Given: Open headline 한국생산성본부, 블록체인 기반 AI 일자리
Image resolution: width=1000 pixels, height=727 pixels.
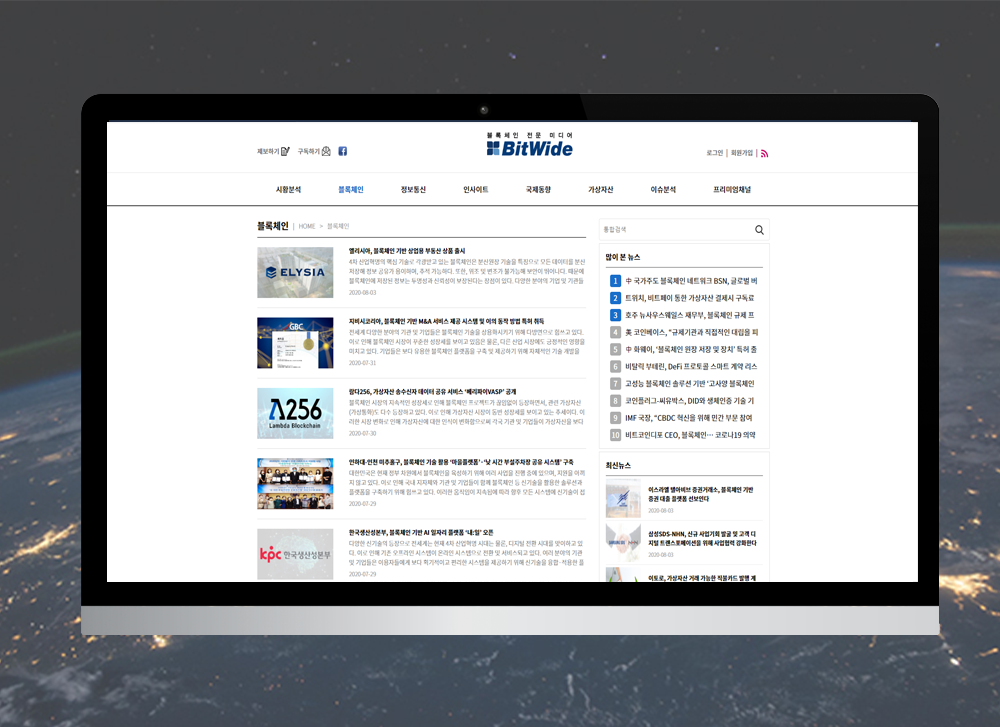Looking at the screenshot, I should point(421,532).
